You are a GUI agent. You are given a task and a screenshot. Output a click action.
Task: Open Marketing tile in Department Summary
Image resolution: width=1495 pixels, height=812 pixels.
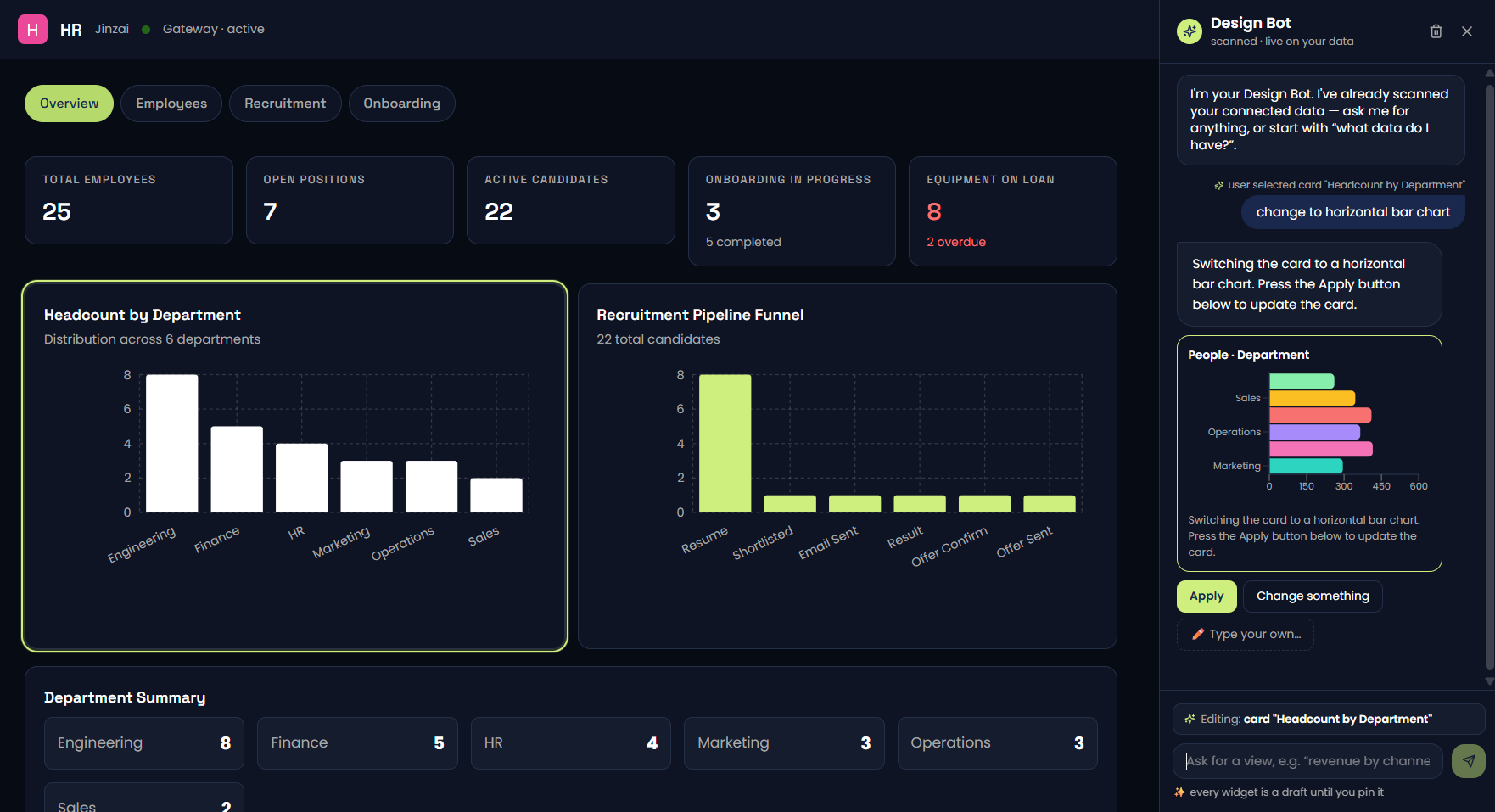(784, 743)
